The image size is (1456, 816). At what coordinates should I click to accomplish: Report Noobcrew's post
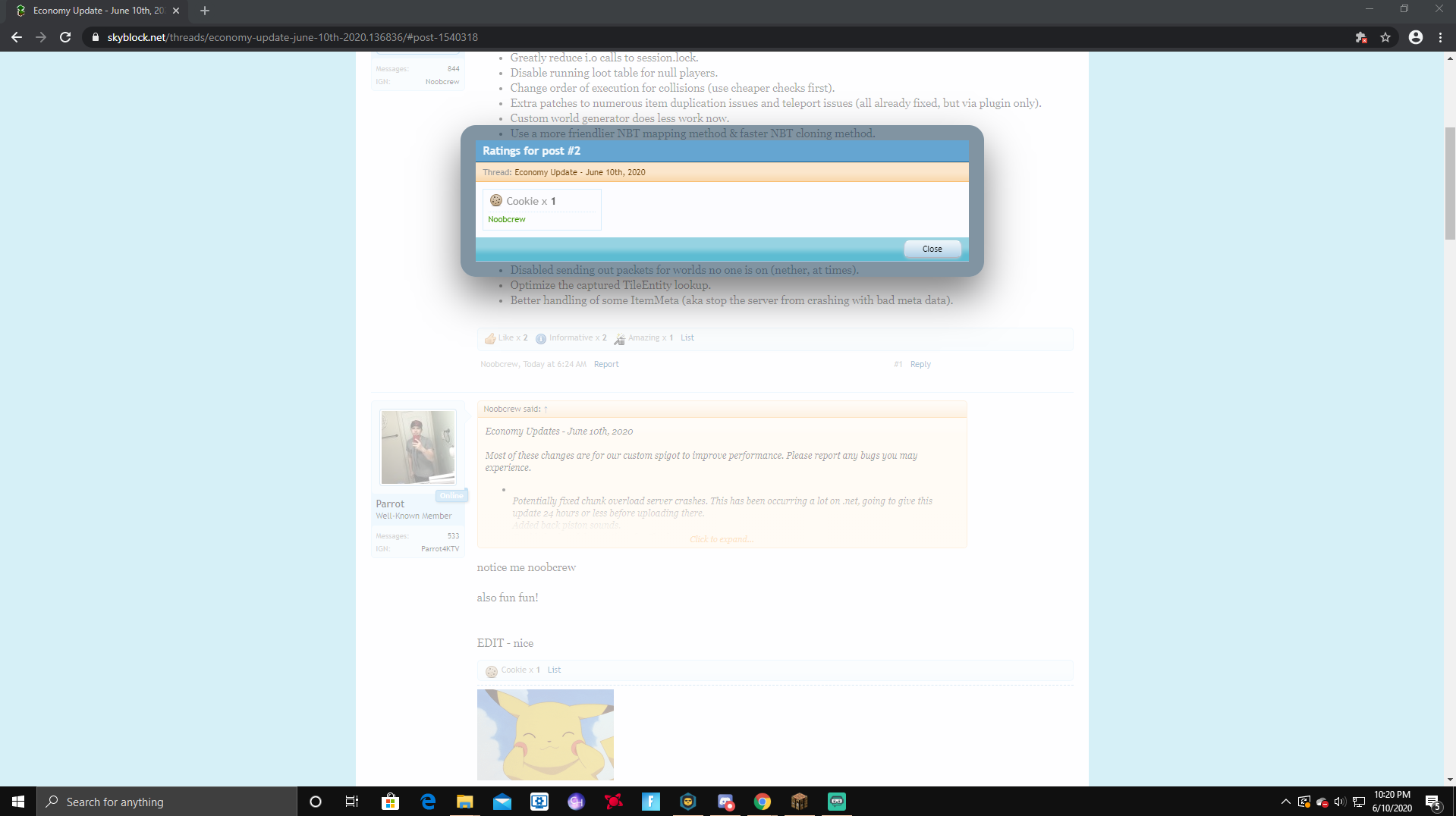click(606, 365)
